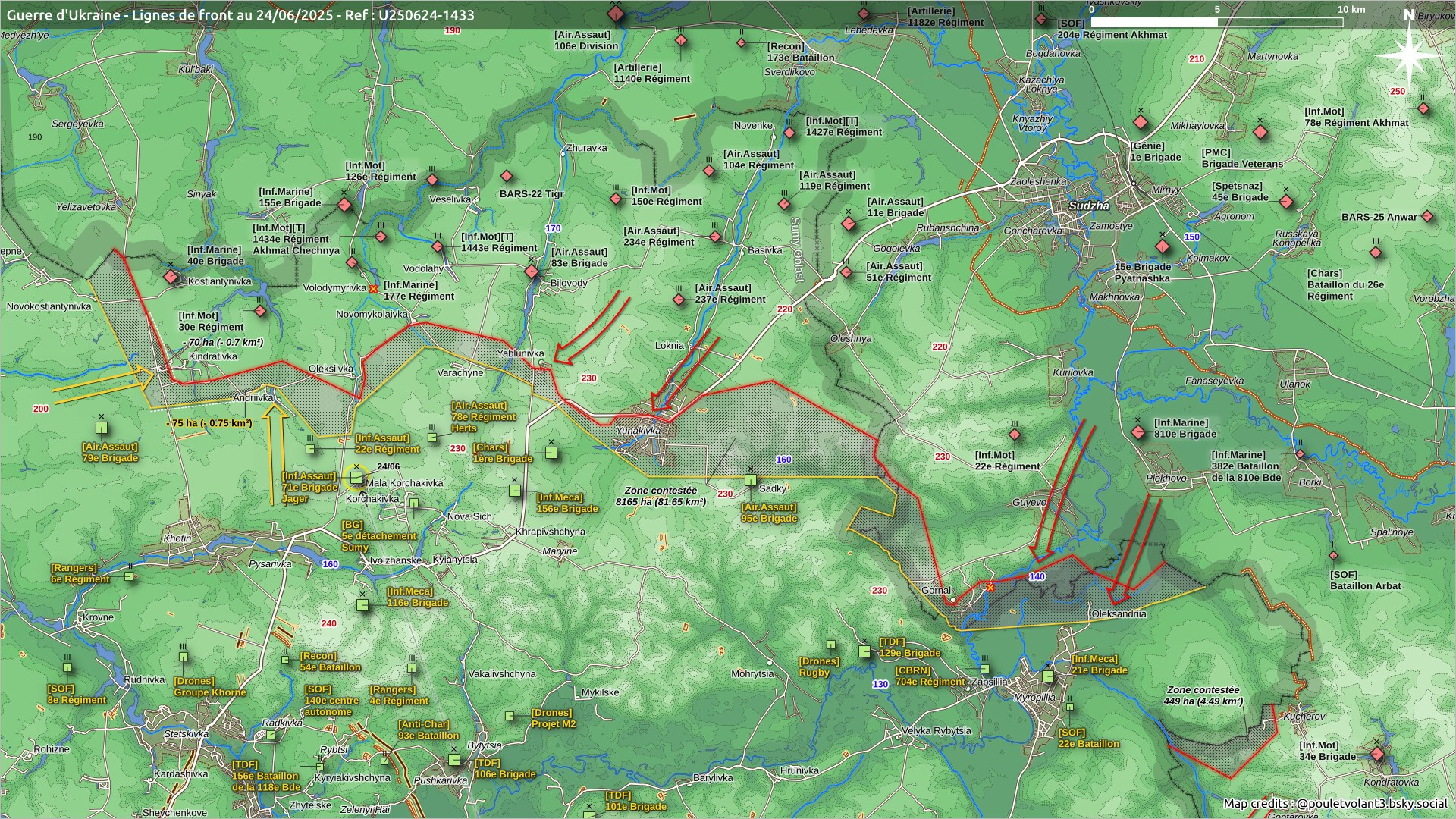Click the Yablunivka village label
Screen dimensions: 1456x819
(520, 353)
